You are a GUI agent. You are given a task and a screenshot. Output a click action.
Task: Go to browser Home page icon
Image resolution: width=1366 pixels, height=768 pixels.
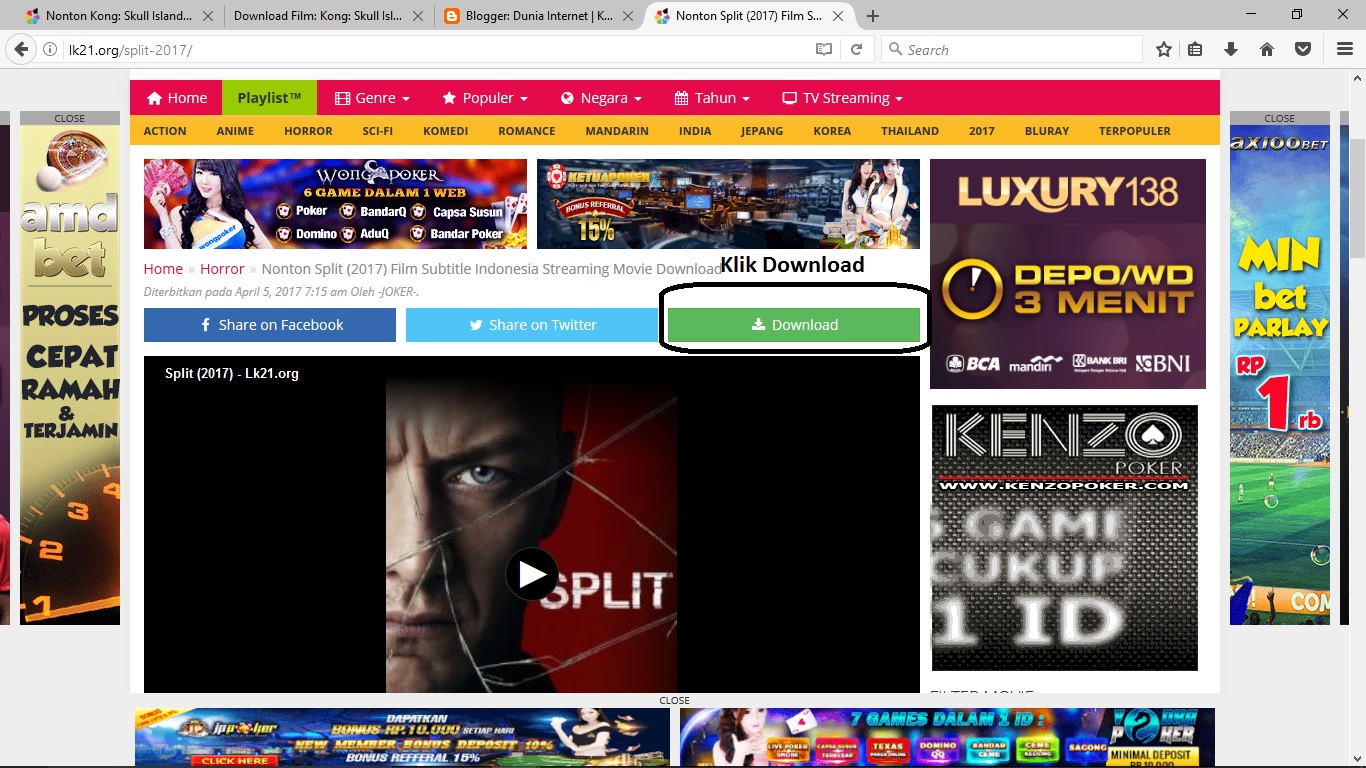click(x=1267, y=49)
